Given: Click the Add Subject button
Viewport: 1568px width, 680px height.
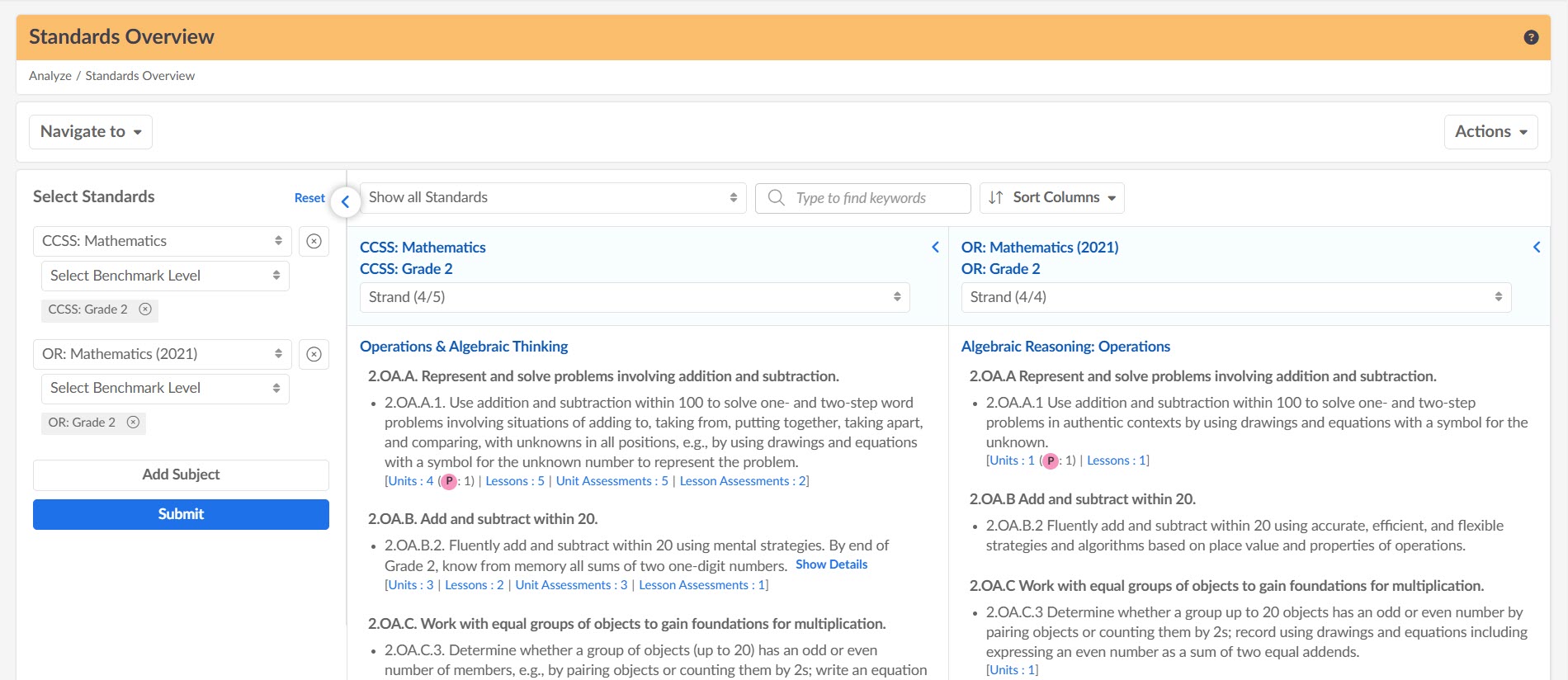Looking at the screenshot, I should [181, 475].
